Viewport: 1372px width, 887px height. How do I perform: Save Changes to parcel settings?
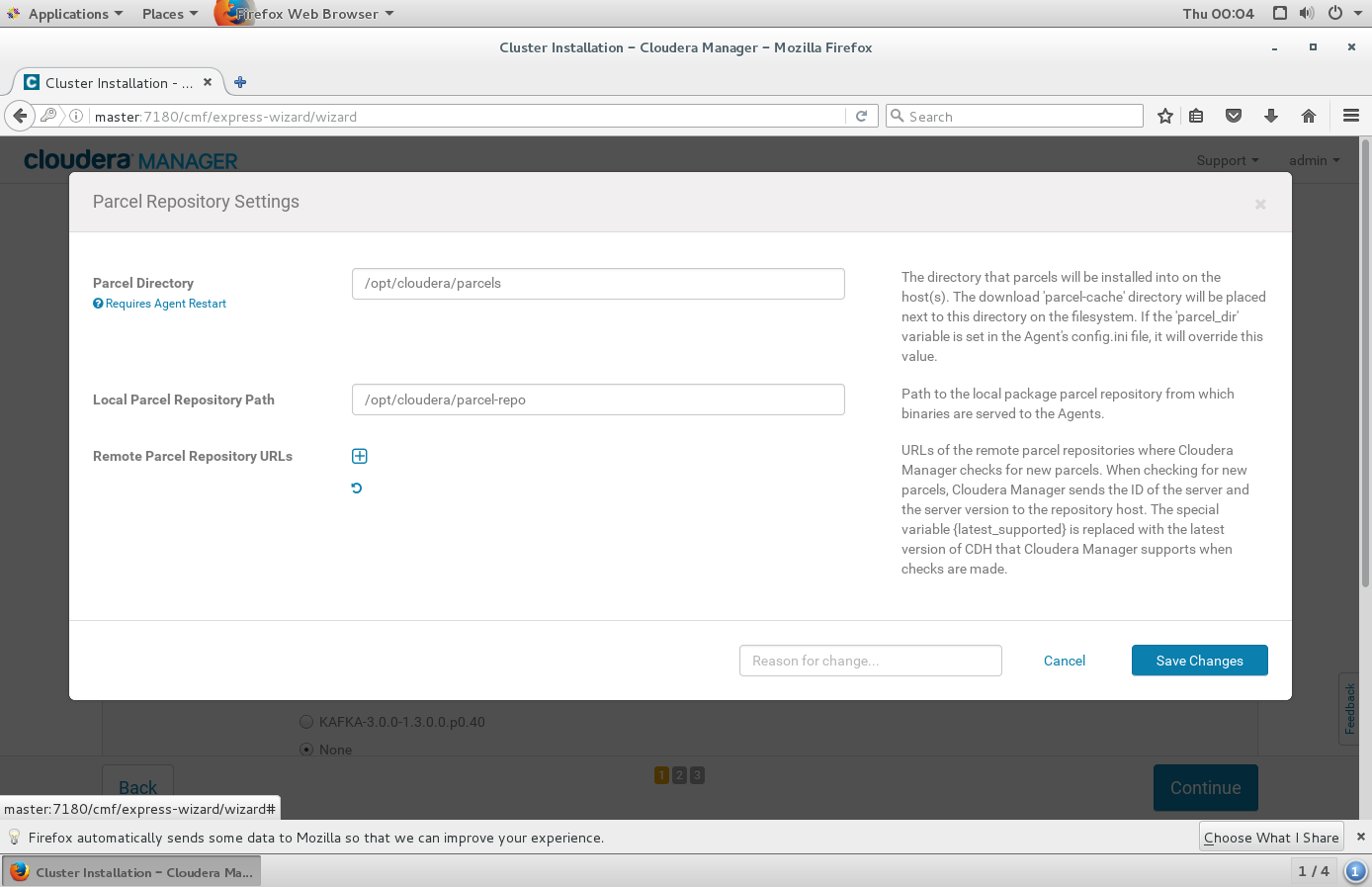1200,661
